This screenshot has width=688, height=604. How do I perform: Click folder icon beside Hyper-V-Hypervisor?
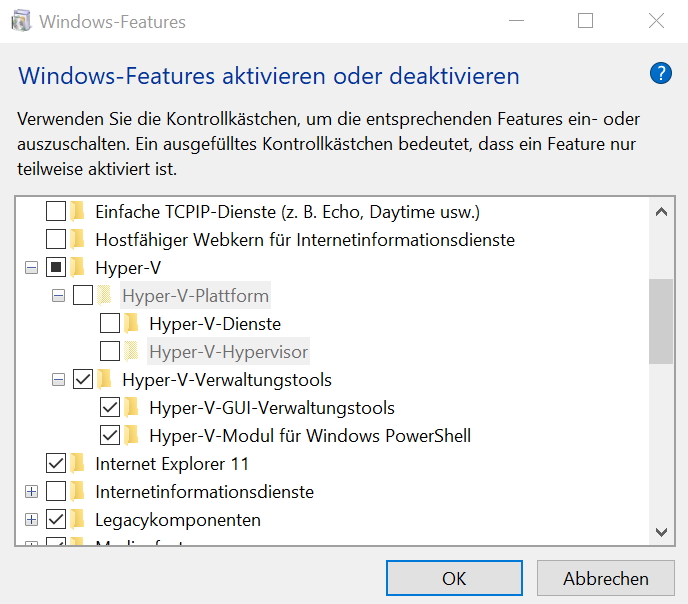131,351
